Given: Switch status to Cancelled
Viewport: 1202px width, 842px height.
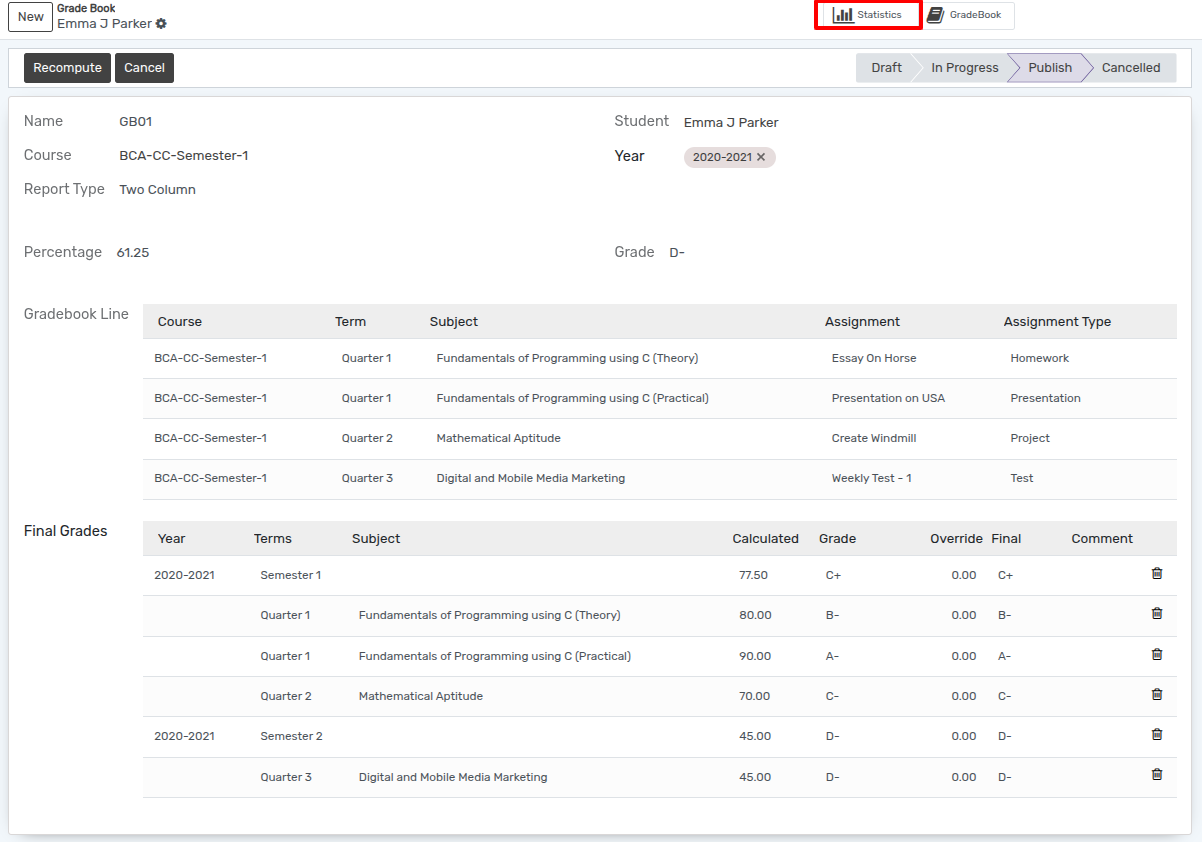Looking at the screenshot, I should coord(1131,68).
